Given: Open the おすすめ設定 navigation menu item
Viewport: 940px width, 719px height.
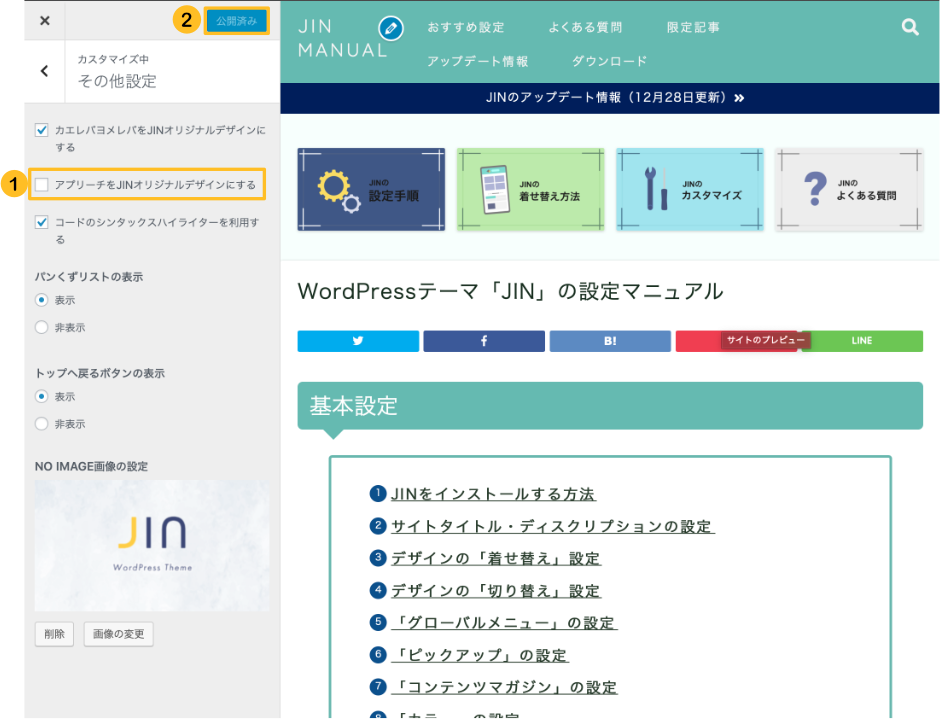Looking at the screenshot, I should (x=466, y=27).
